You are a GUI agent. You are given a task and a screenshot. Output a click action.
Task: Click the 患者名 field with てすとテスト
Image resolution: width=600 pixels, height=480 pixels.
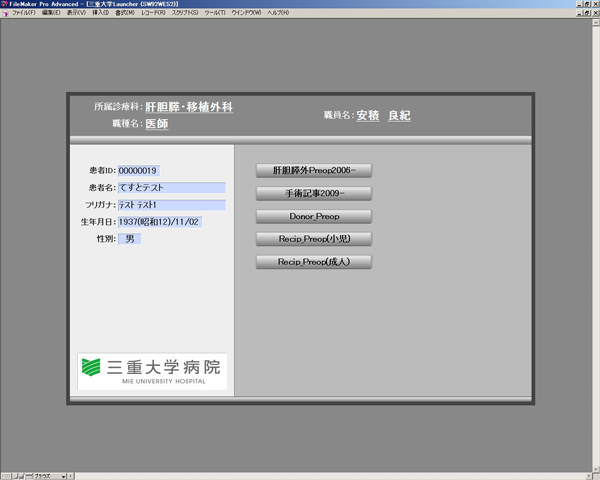(171, 188)
